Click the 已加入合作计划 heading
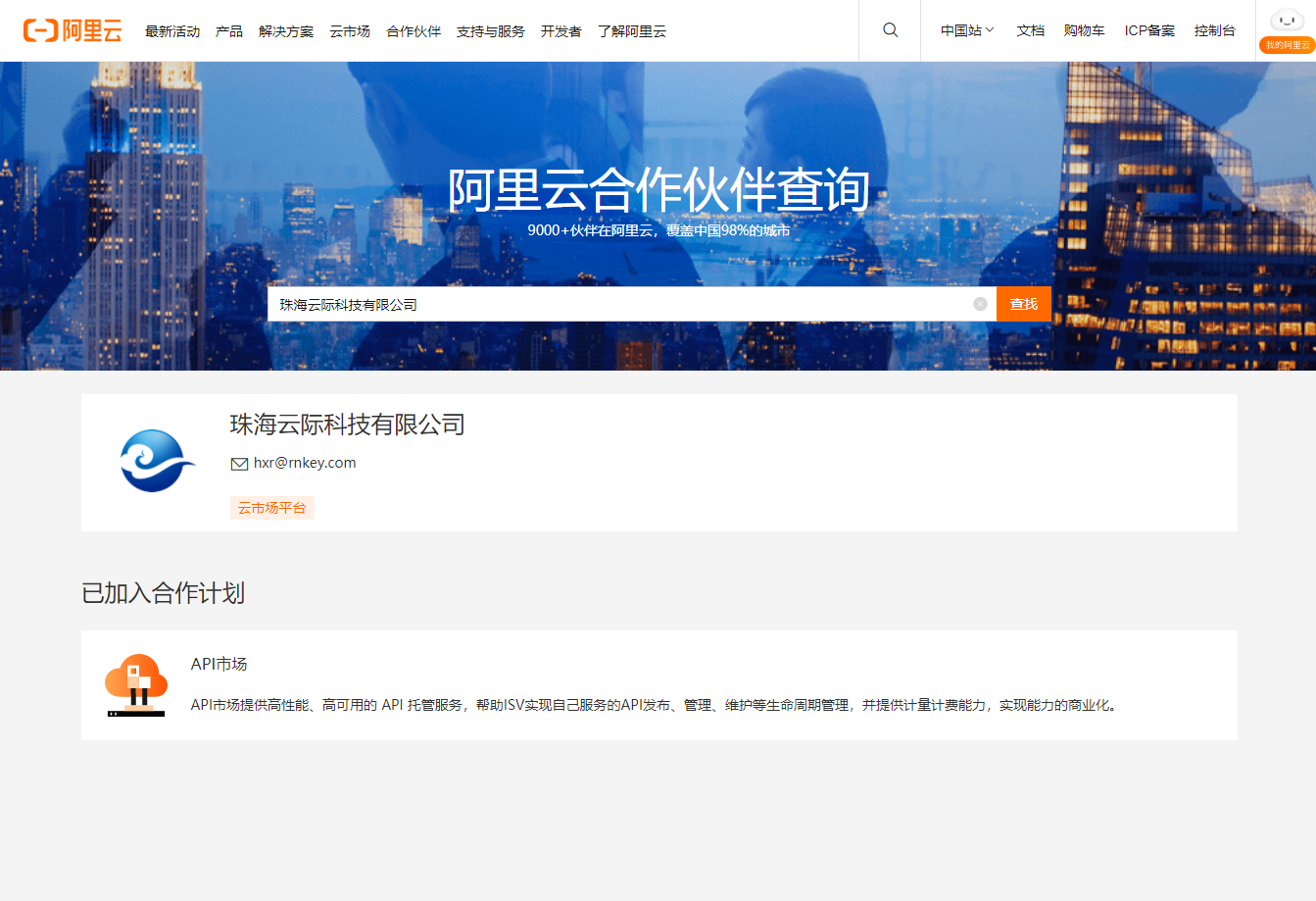This screenshot has height=901, width=1316. tap(164, 593)
